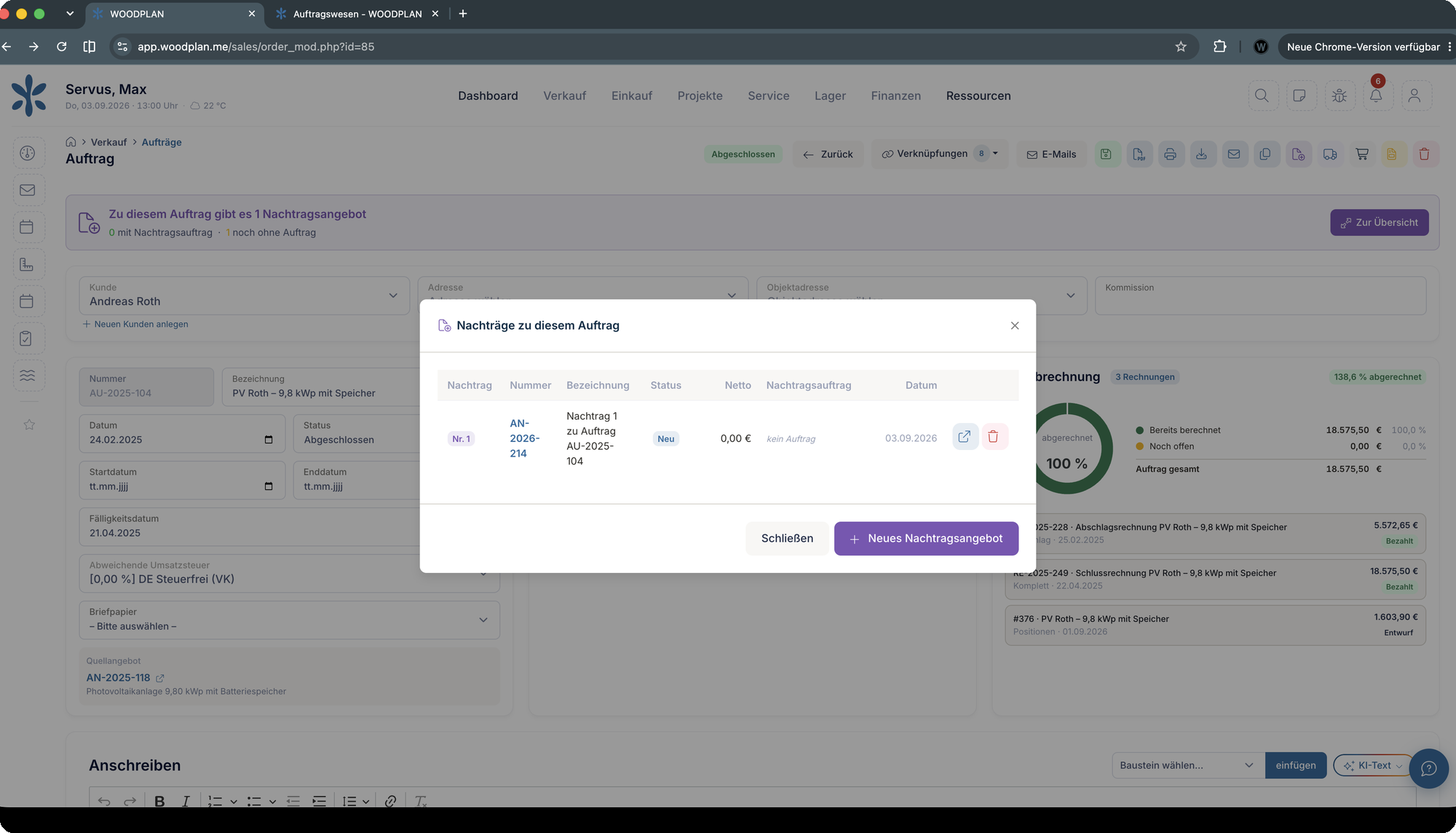The height and width of the screenshot is (833, 1456).
Task: Switch to Auftragswesen - WOODPLAN browser tab
Action: [x=357, y=14]
